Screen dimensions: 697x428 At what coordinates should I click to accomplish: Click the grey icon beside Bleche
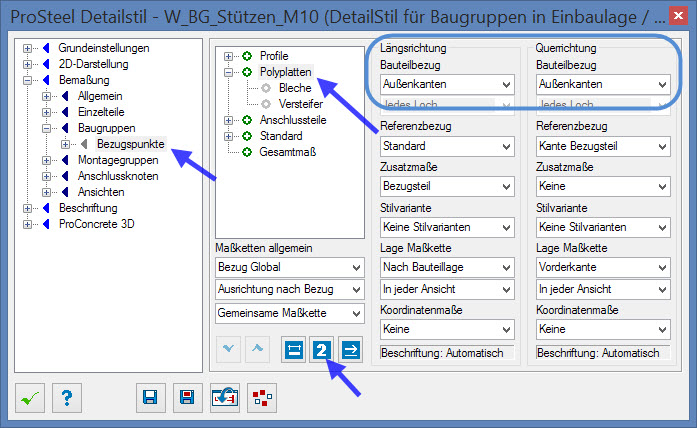(x=266, y=88)
